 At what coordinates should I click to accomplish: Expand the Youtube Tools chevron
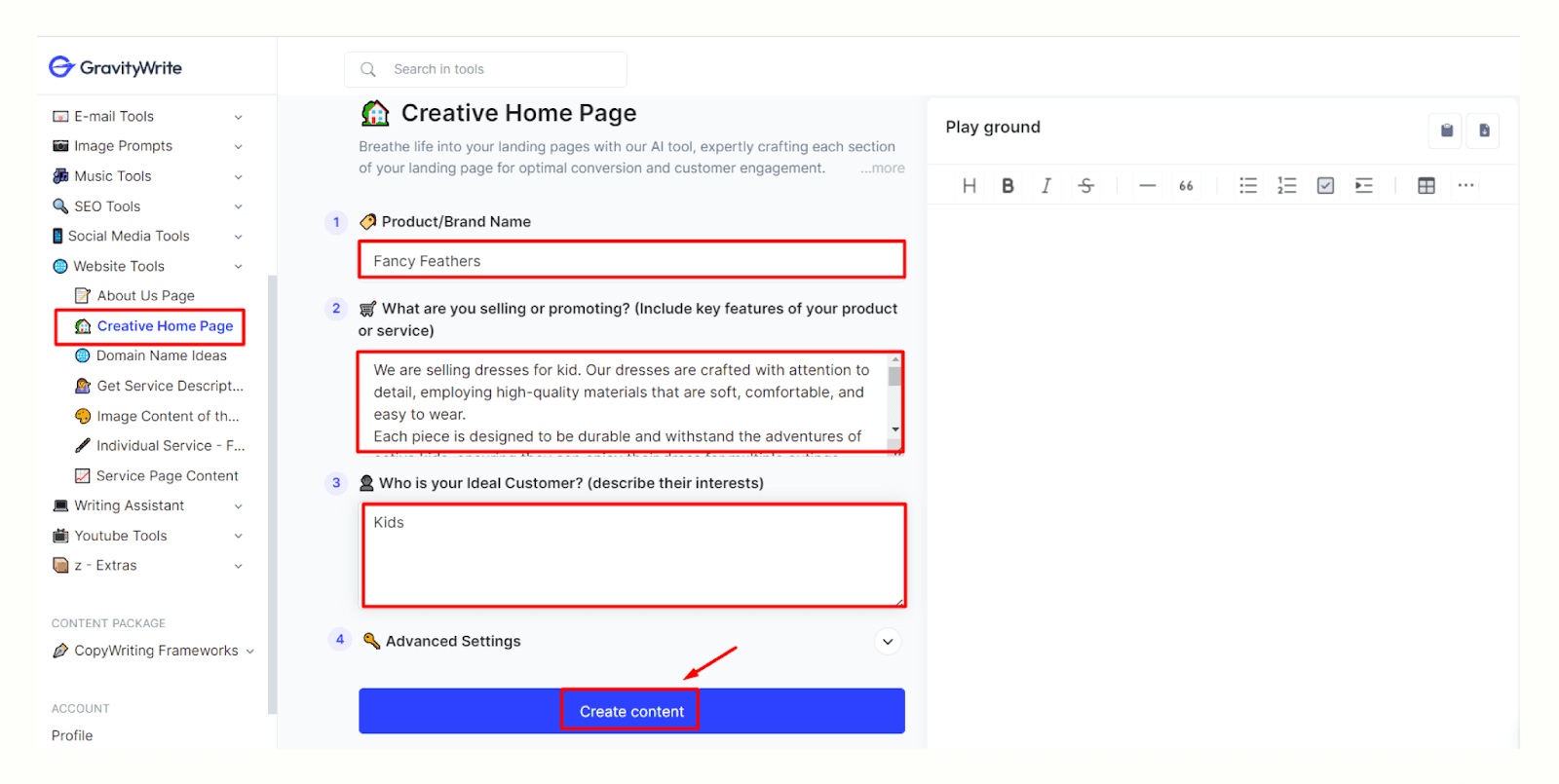tap(238, 536)
